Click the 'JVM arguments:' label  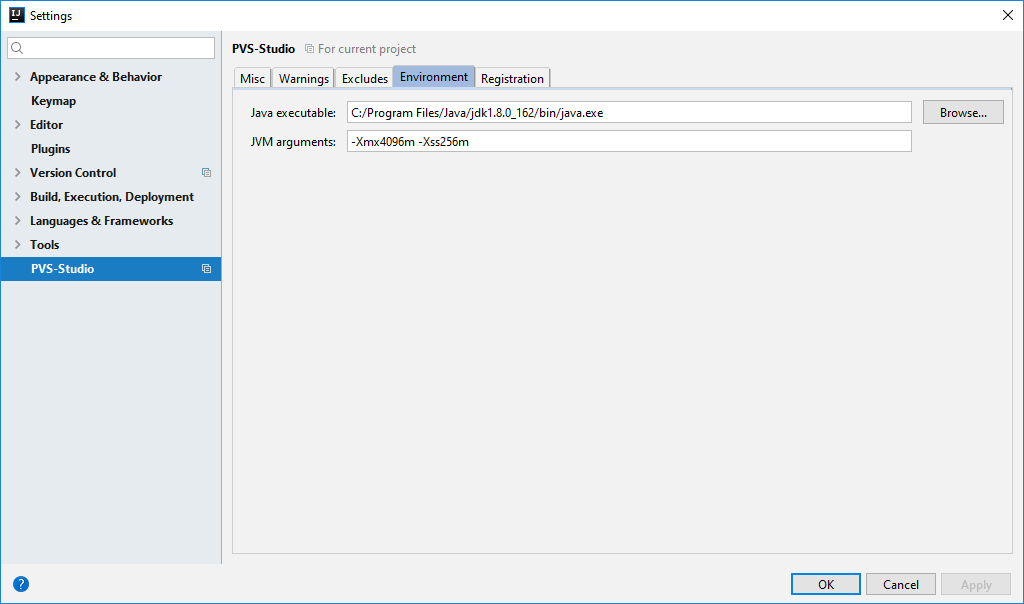click(293, 142)
